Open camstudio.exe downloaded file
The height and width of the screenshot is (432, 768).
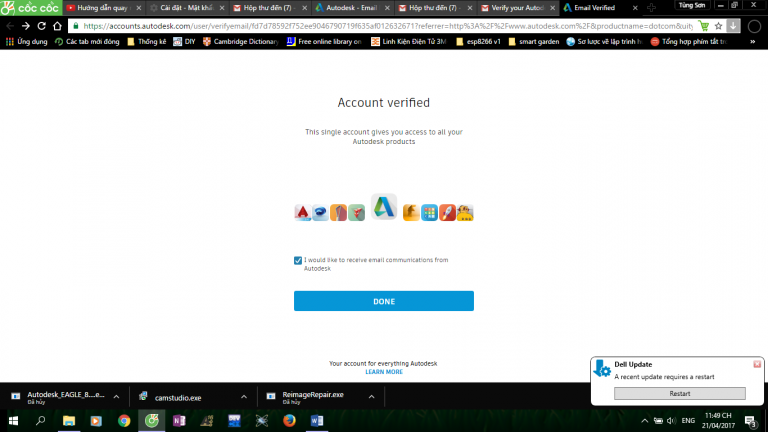tap(177, 398)
